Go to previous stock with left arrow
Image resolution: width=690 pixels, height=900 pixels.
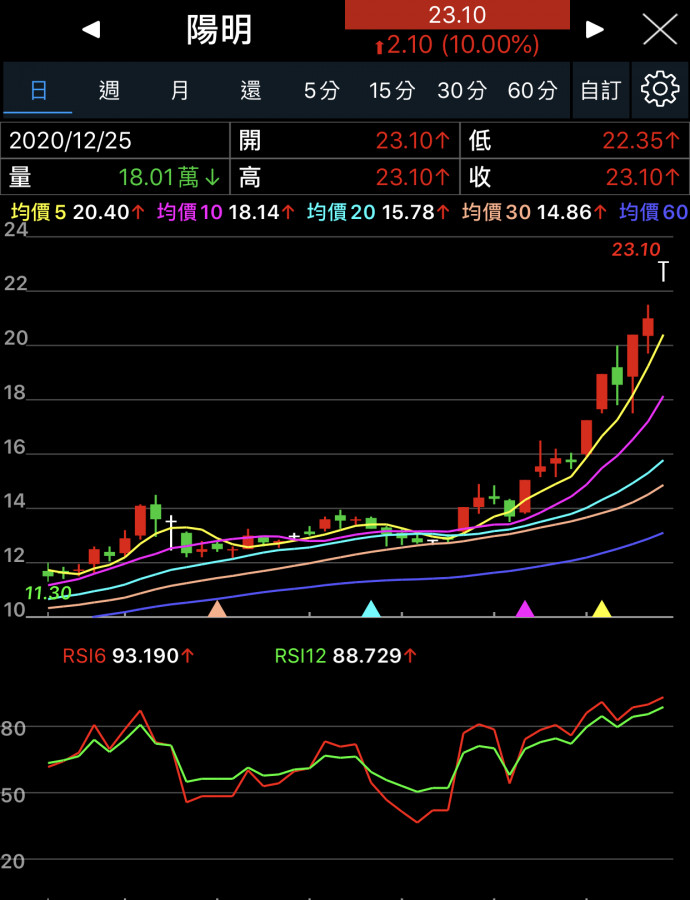click(91, 30)
